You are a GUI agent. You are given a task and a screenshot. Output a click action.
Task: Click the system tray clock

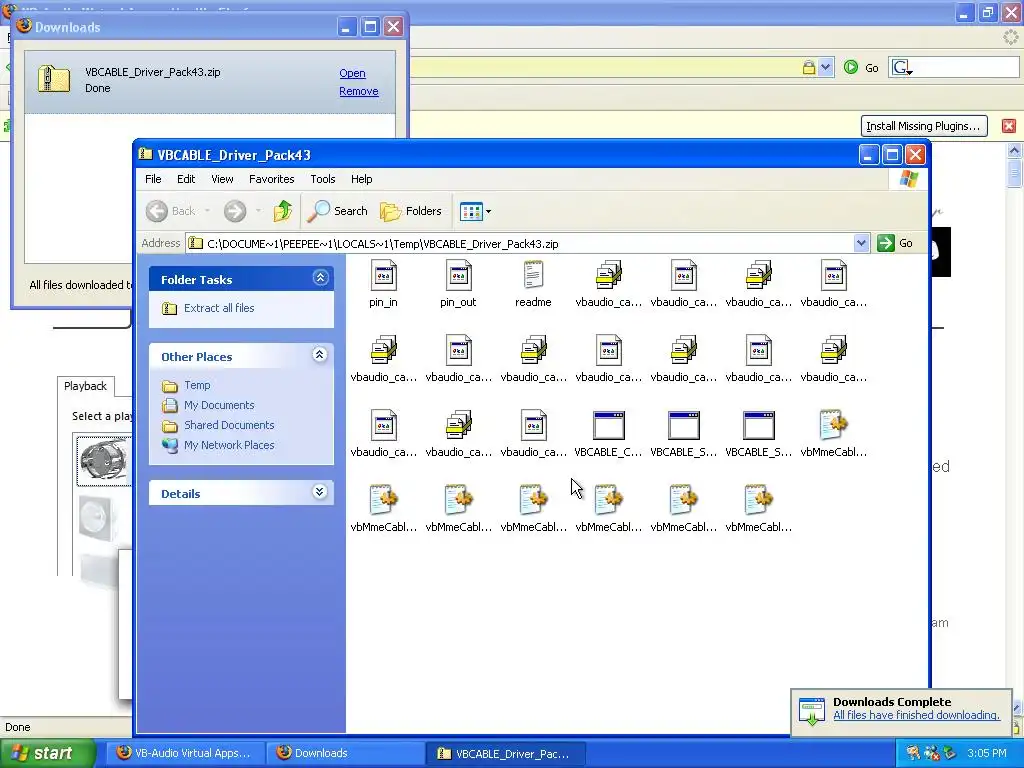(987, 753)
